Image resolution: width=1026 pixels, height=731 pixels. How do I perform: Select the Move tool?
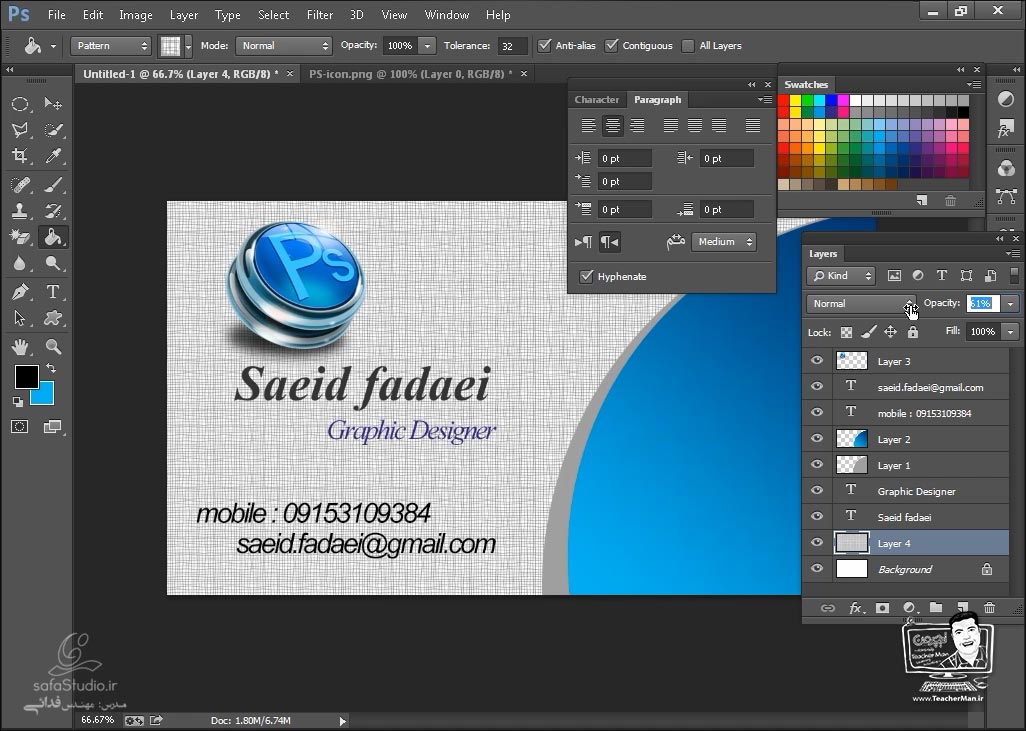[x=53, y=103]
